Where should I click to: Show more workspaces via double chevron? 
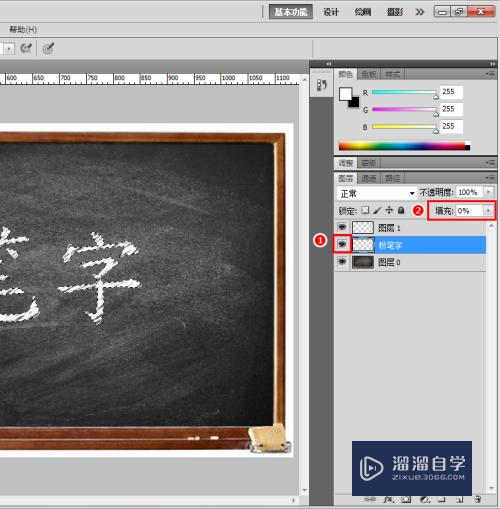420,12
